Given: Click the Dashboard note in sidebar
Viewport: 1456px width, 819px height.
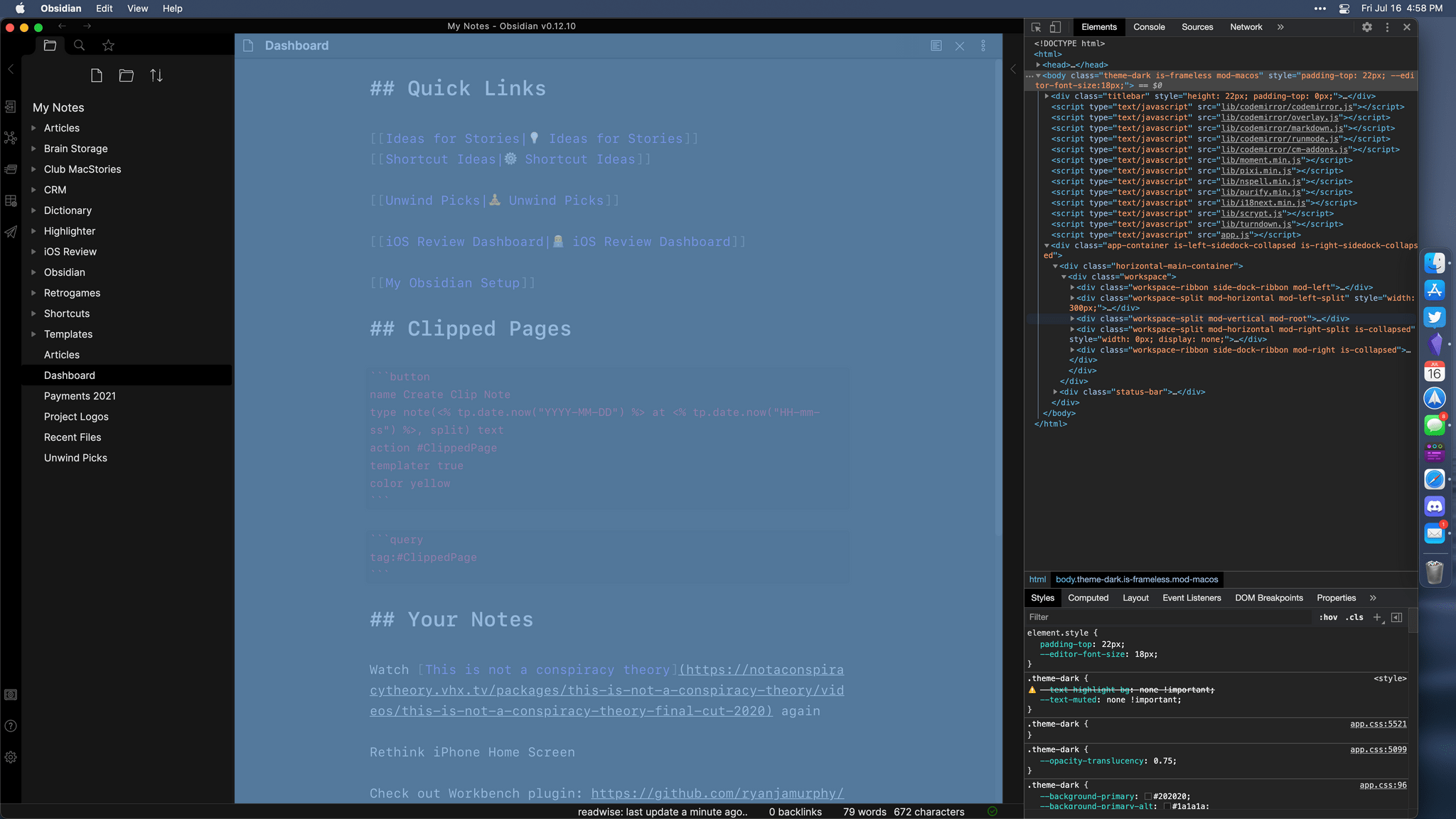Looking at the screenshot, I should (69, 375).
